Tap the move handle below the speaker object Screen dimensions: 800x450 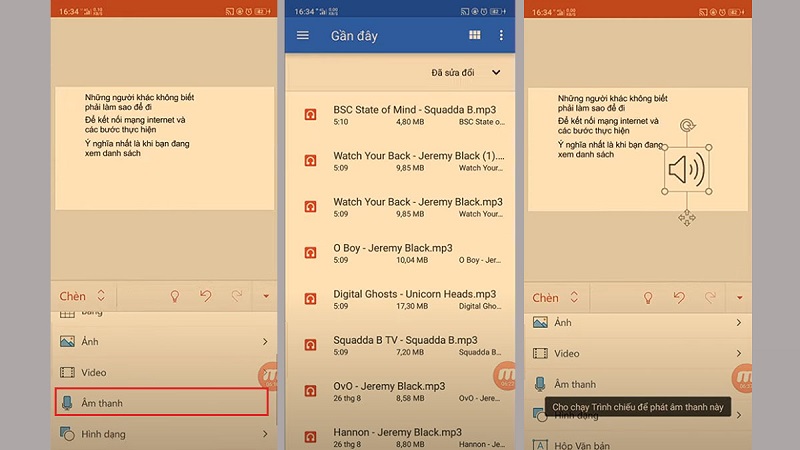click(686, 217)
